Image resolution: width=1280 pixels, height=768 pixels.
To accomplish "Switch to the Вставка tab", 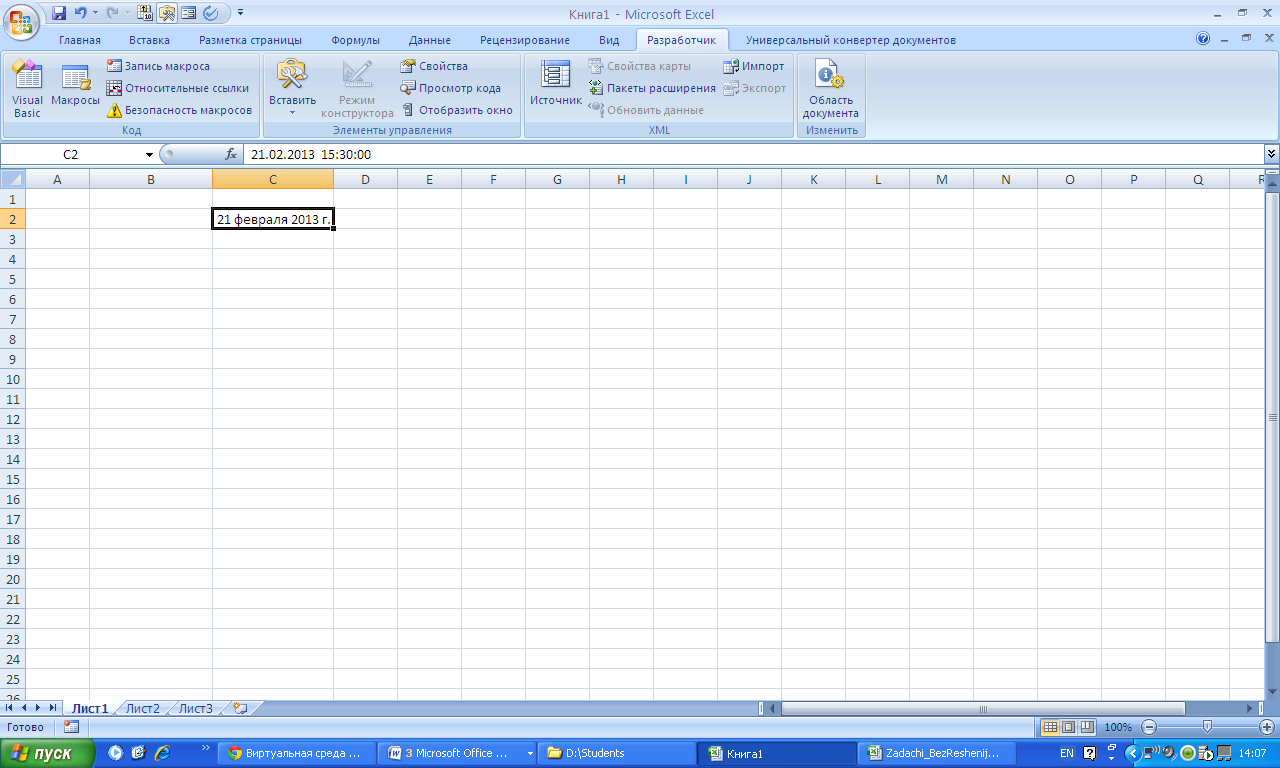I will click(x=149, y=40).
